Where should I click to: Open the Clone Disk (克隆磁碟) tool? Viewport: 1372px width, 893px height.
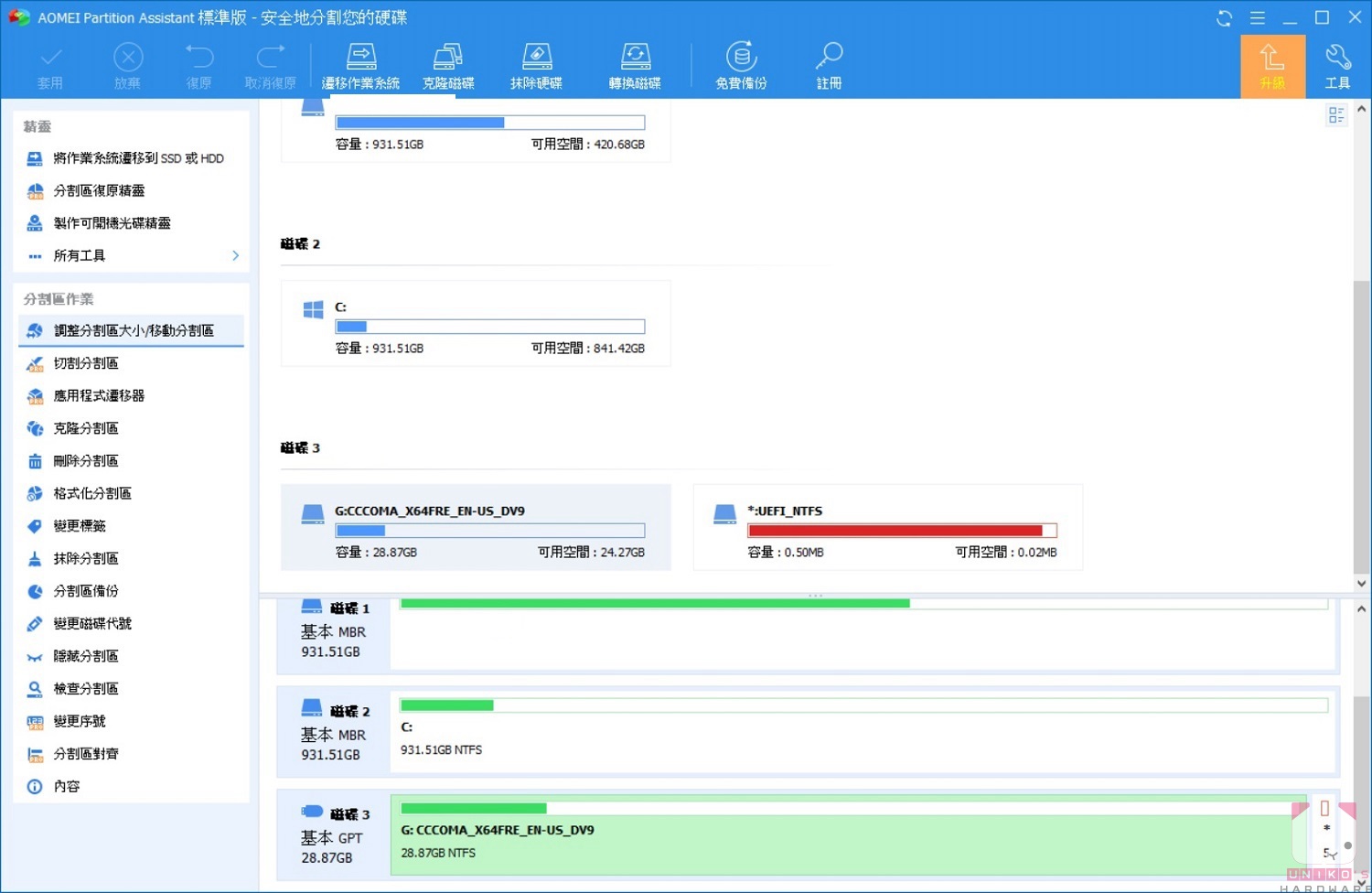point(448,67)
